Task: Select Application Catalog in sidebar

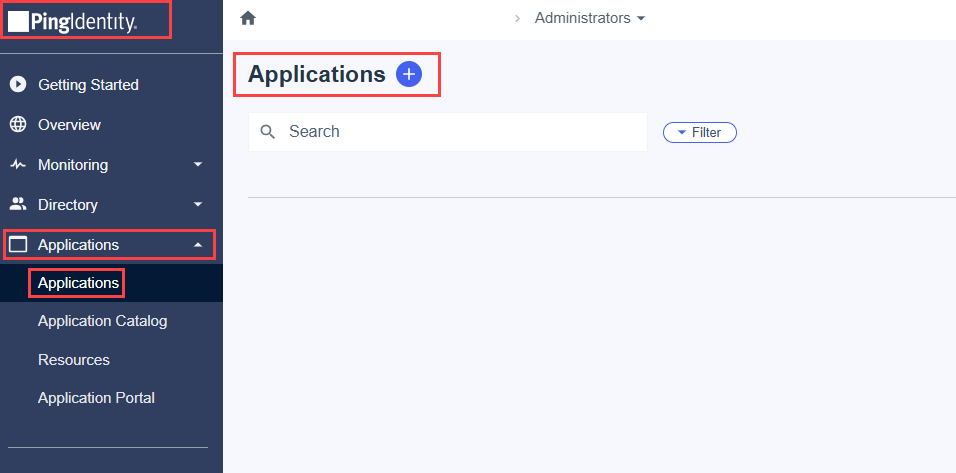Action: (102, 321)
